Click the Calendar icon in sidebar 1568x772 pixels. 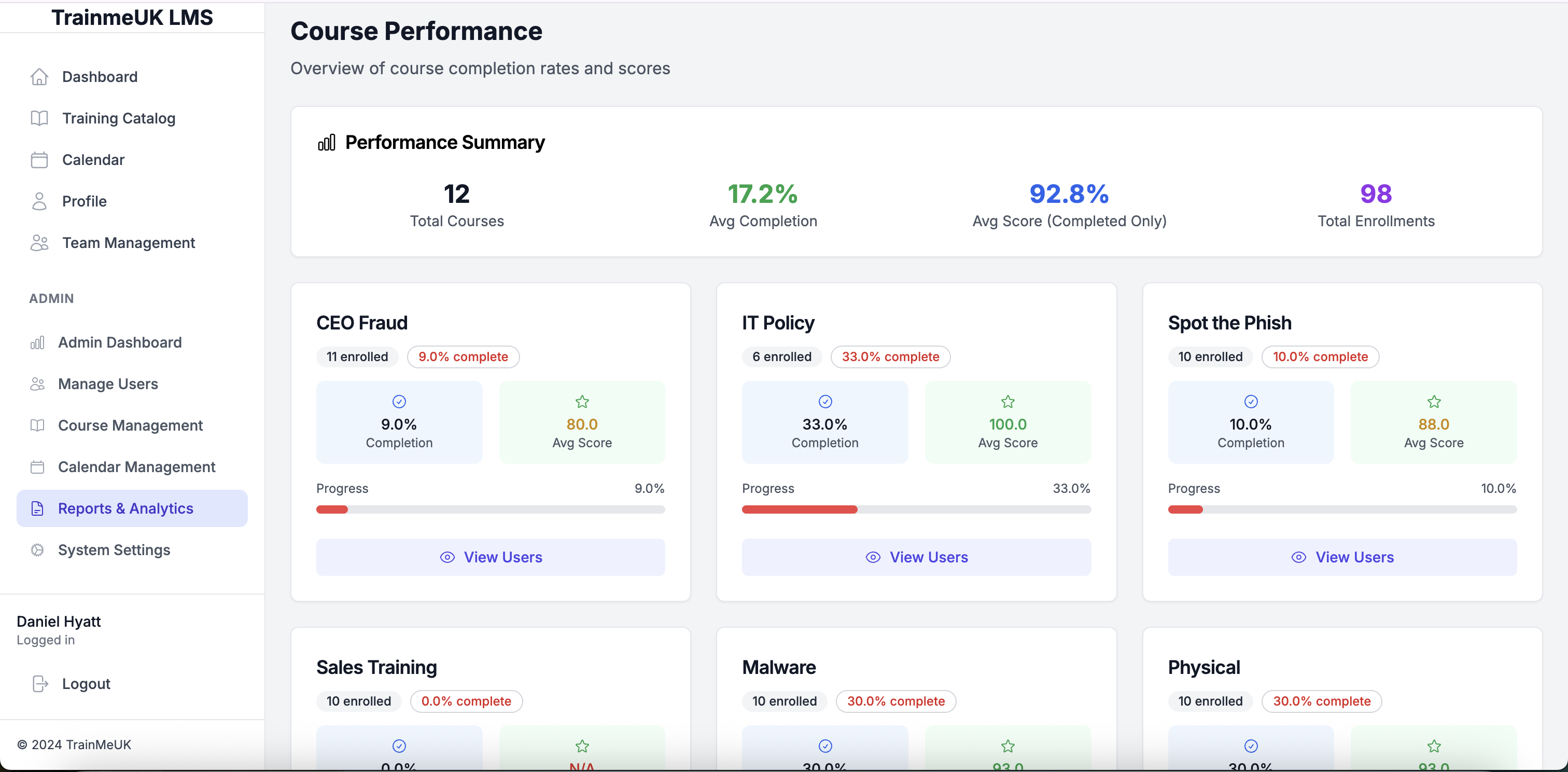pyautogui.click(x=39, y=159)
